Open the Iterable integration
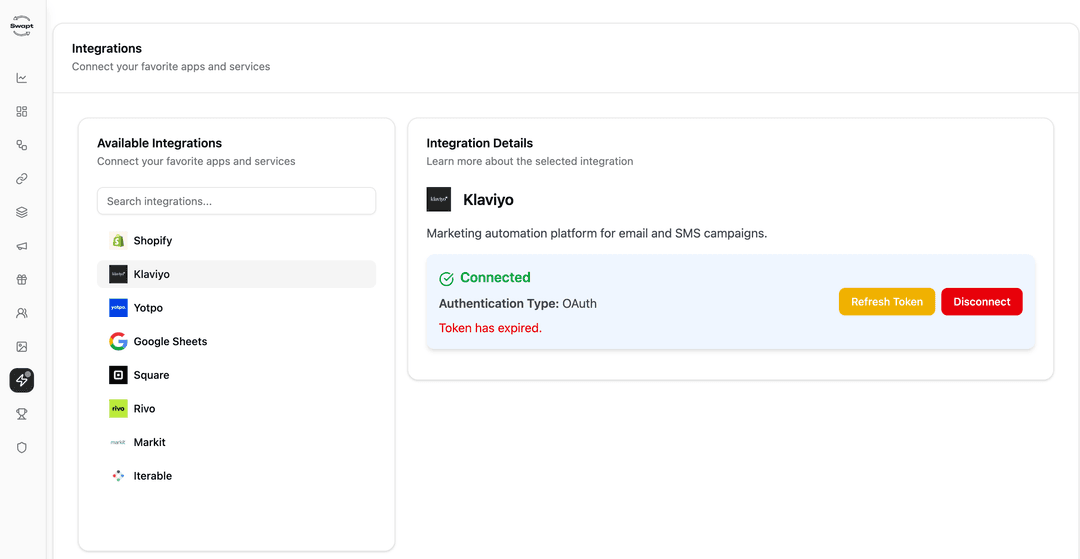Viewport: 1080px width, 559px height. 152,476
